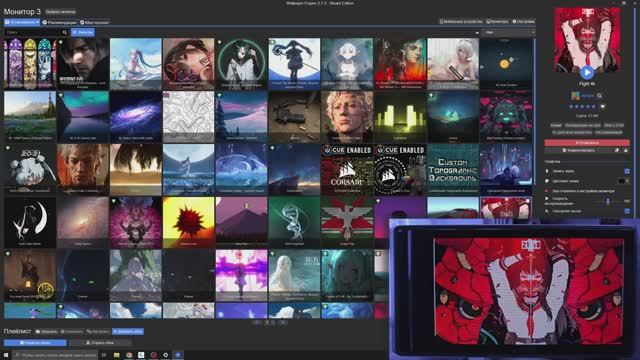Select the red spiky sun wallpaper on yellow
640x360 pixels.
[x=188, y=222]
